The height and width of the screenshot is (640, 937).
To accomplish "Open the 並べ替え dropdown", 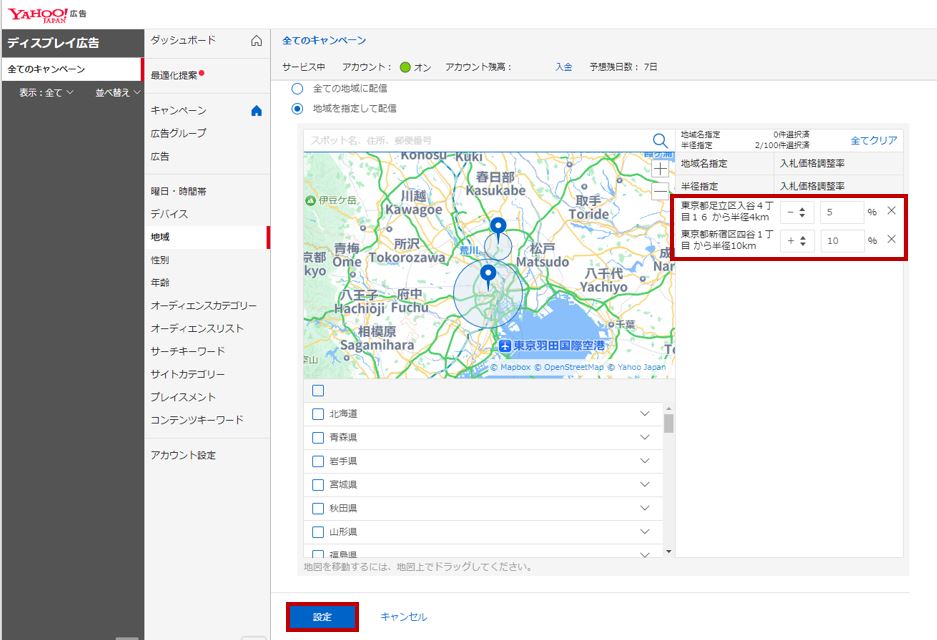I will (x=118, y=93).
